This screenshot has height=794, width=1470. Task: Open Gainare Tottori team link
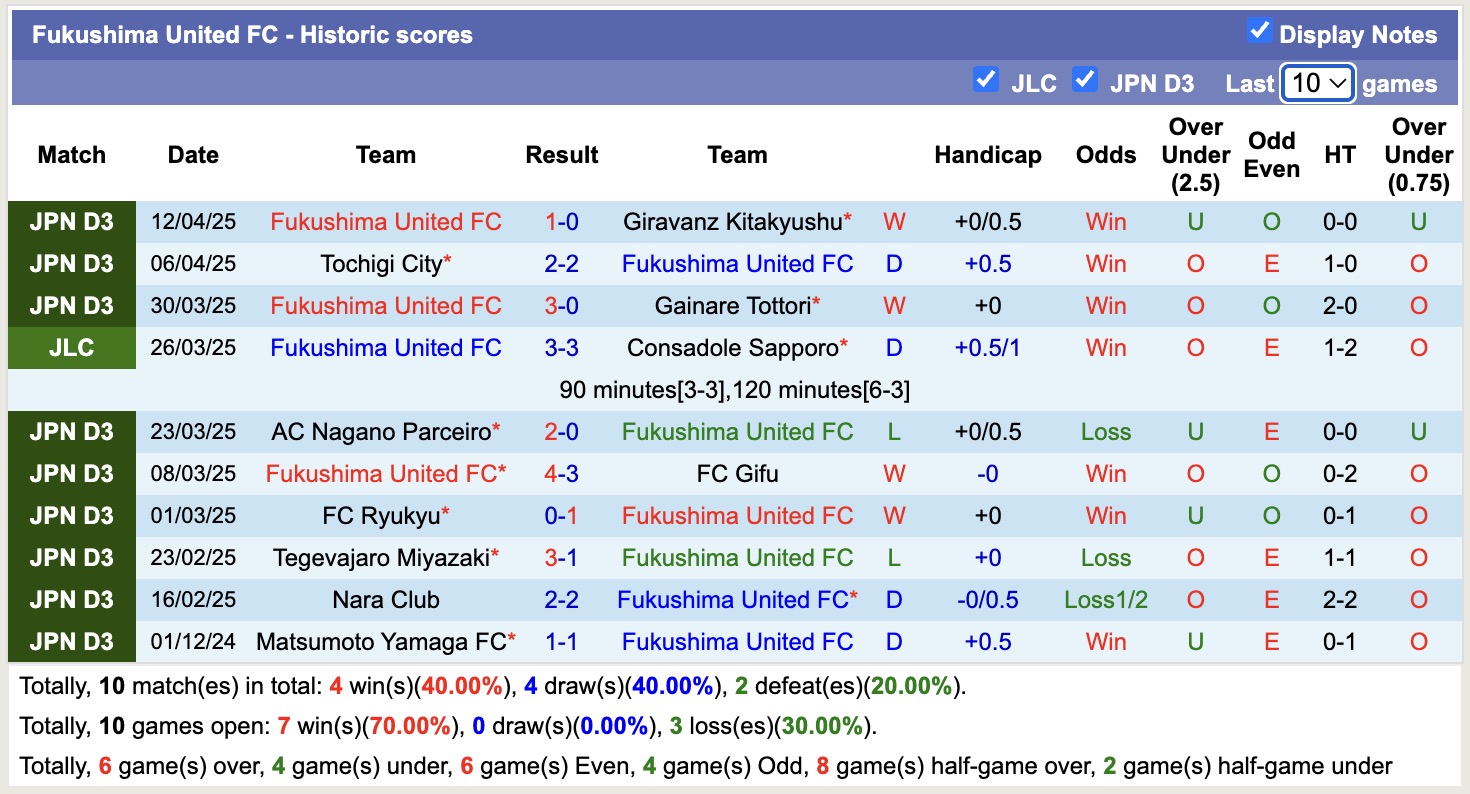pos(731,305)
